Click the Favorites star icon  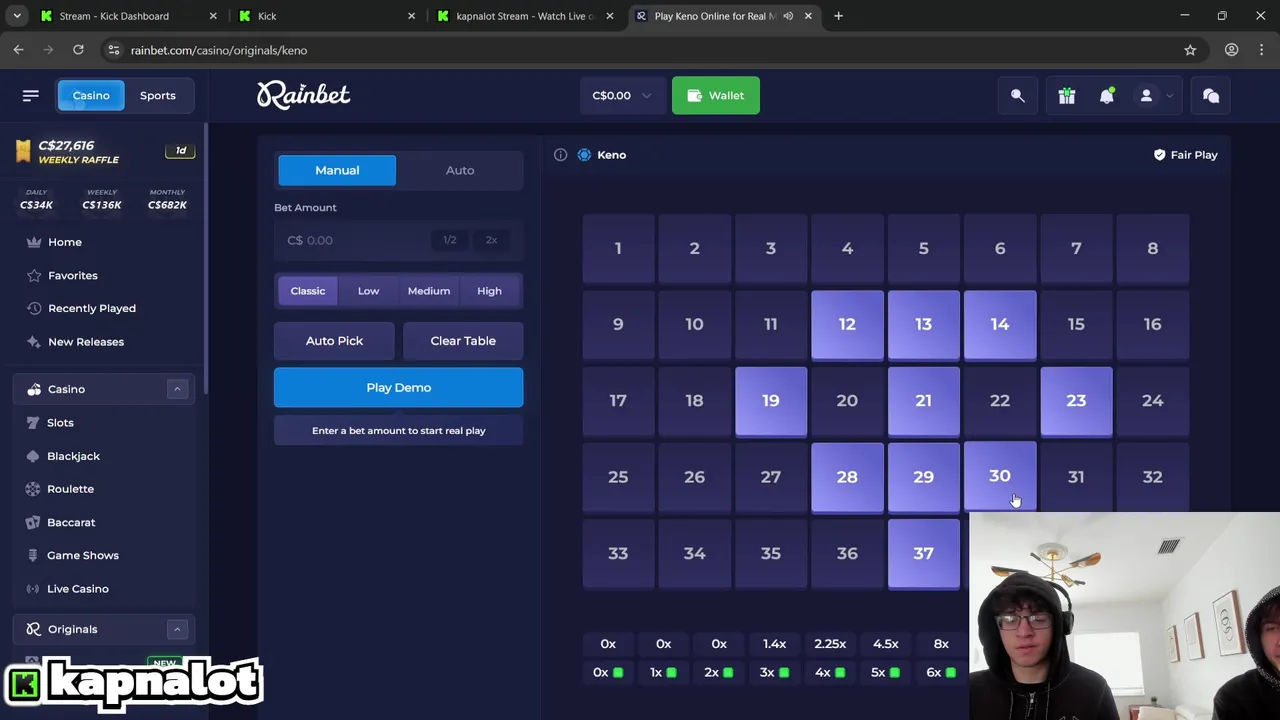pyautogui.click(x=34, y=275)
